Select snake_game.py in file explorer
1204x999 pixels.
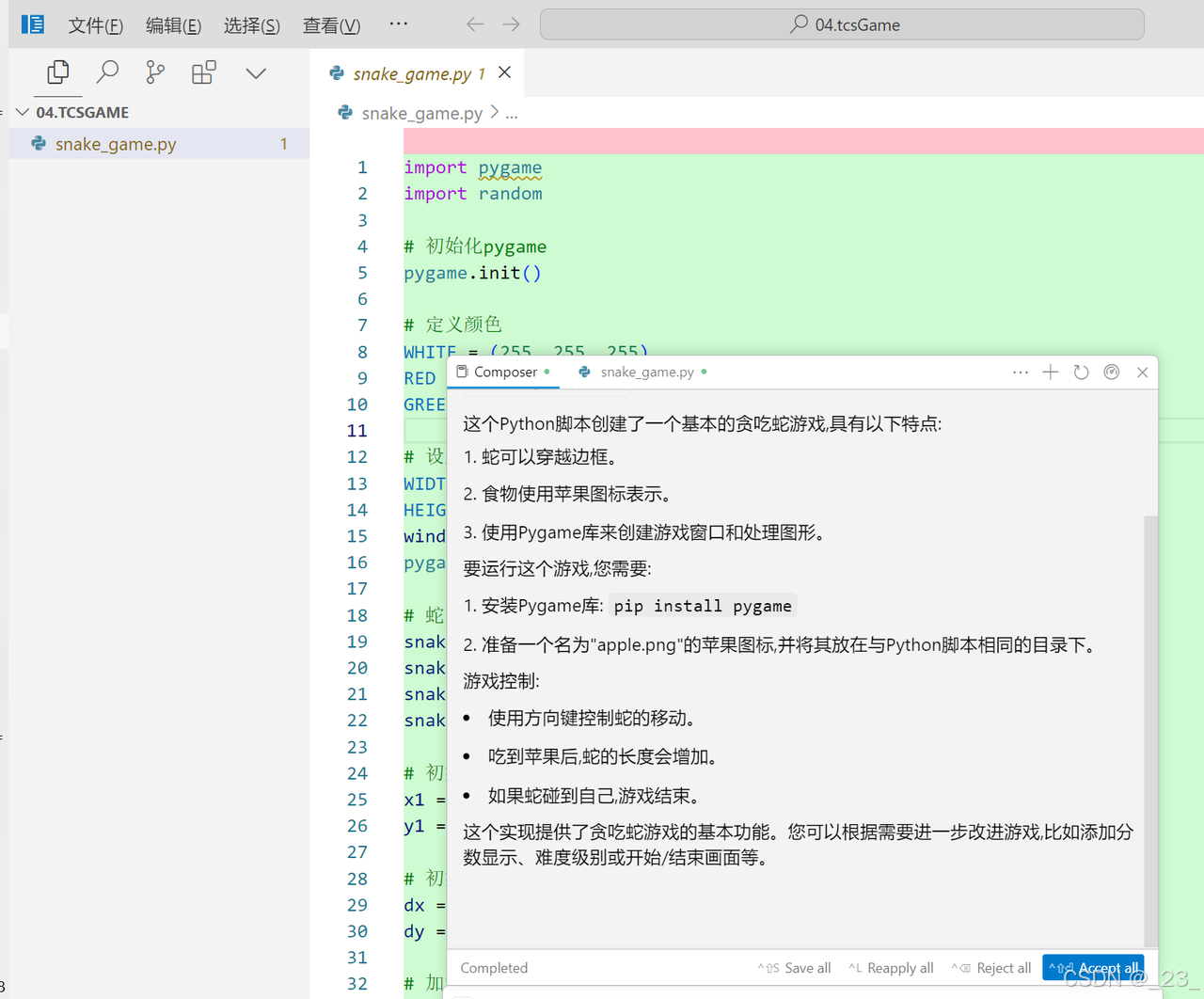(x=116, y=144)
